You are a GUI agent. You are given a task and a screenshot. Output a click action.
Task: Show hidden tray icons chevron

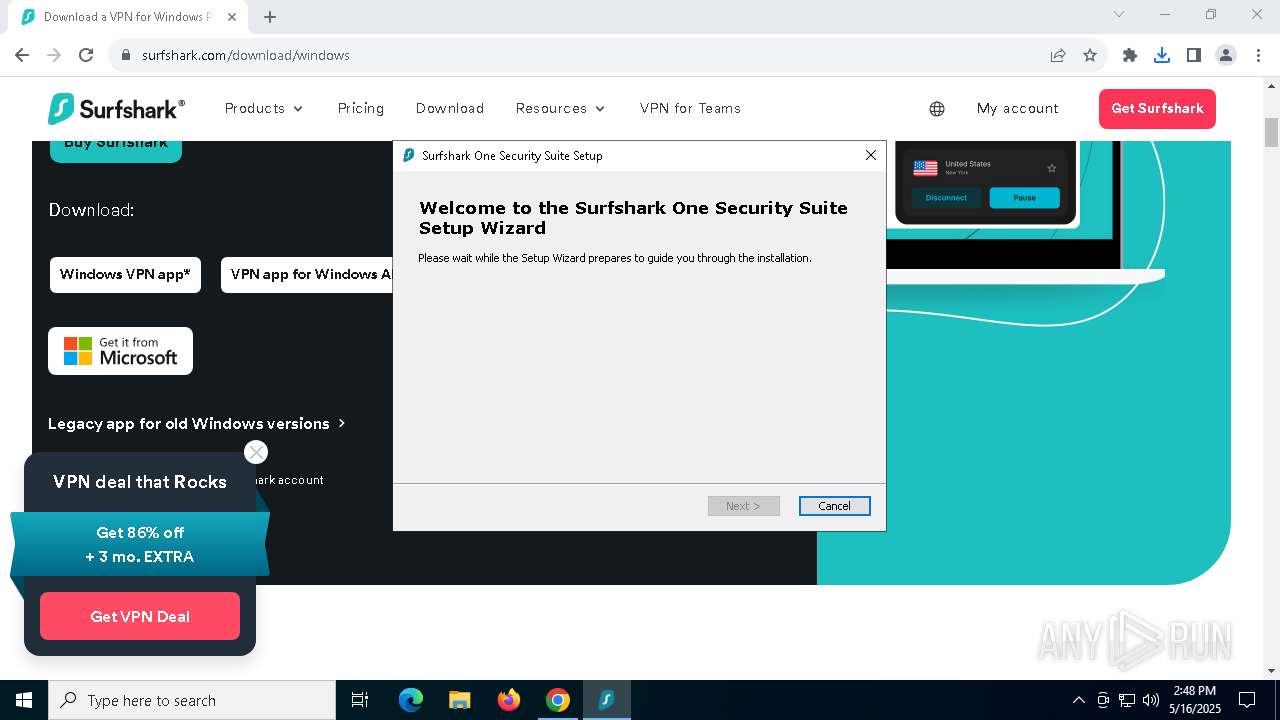point(1078,700)
